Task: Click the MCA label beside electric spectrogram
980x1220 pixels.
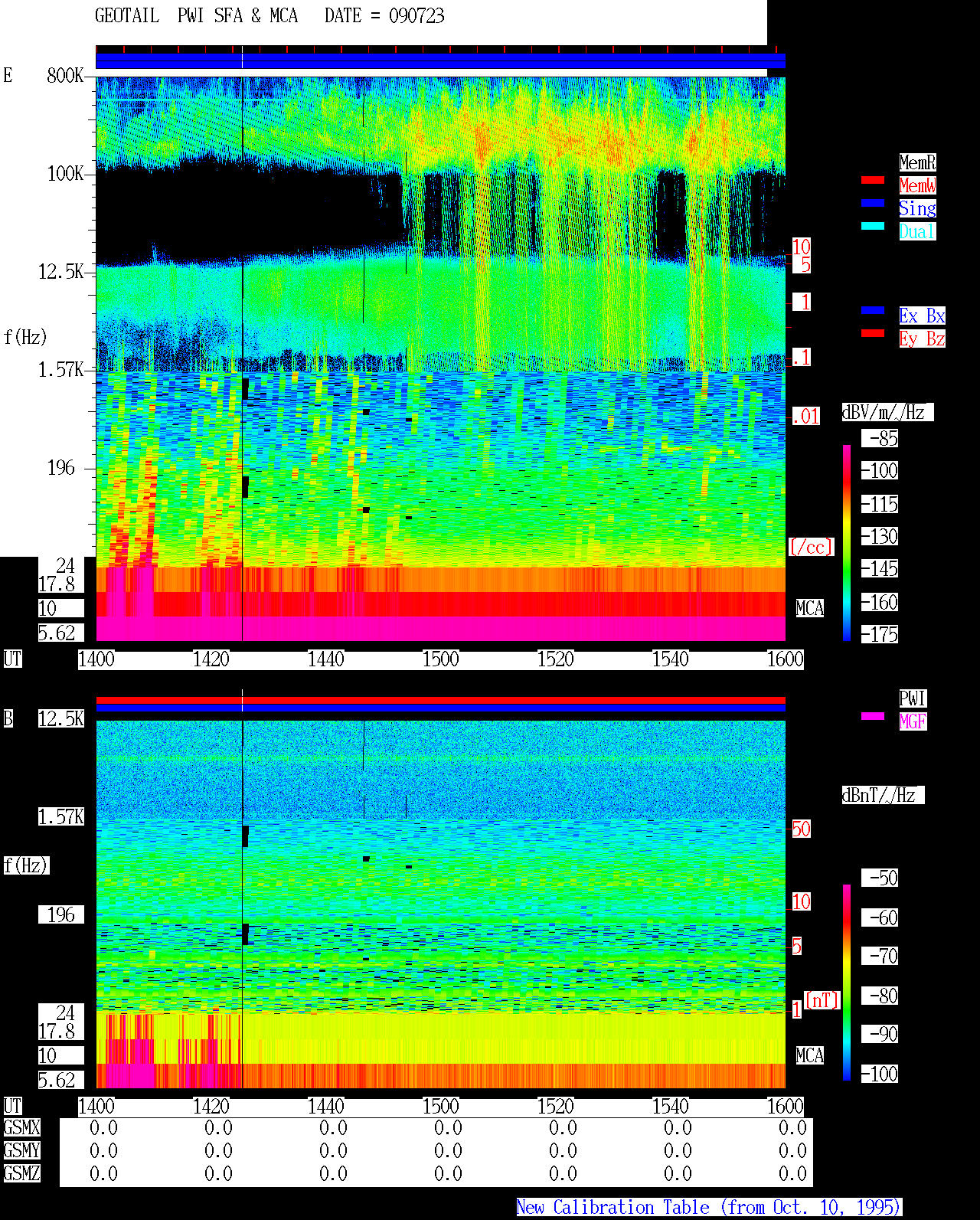Action: point(810,608)
